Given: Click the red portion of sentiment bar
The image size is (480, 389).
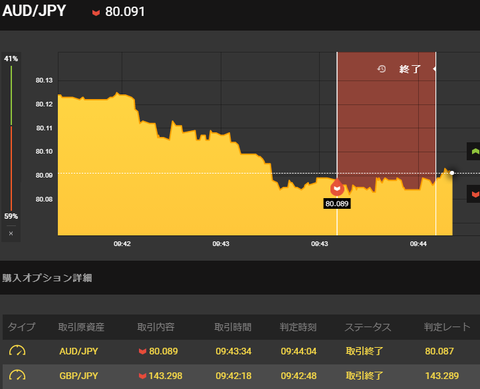Looking at the screenshot, I should tap(11, 168).
